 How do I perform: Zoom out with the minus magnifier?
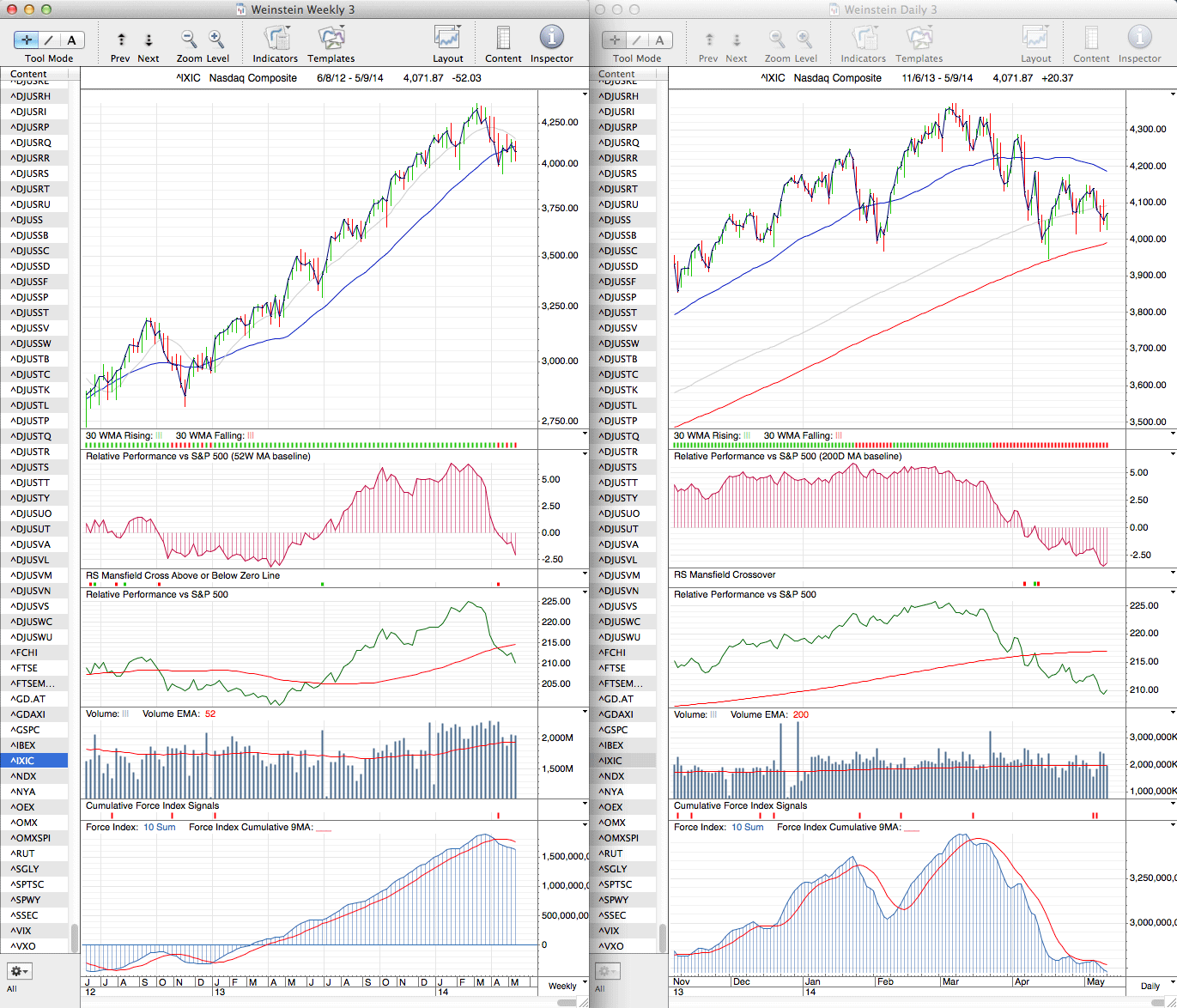pos(189,39)
